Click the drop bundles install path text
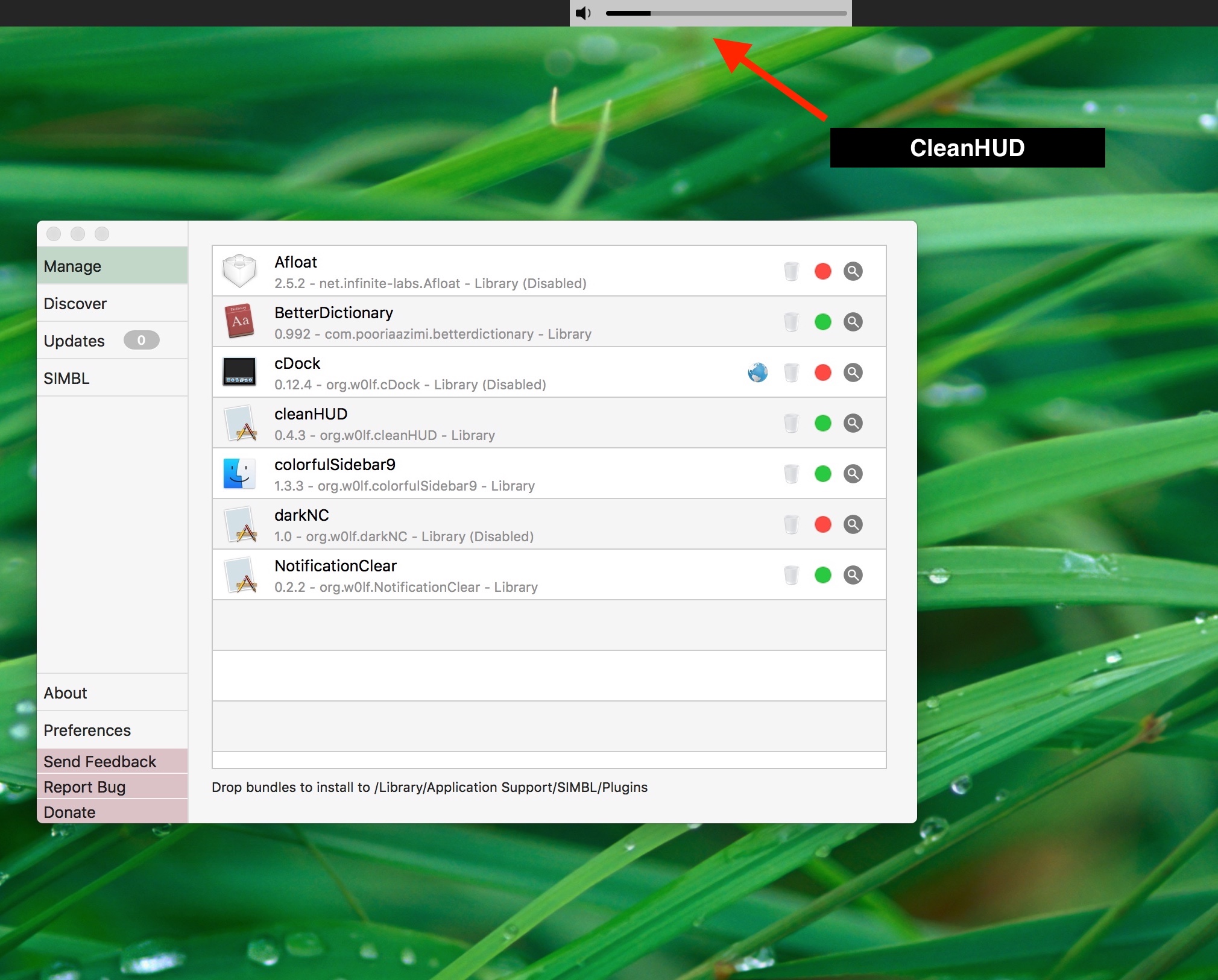This screenshot has height=980, width=1218. coord(429,787)
